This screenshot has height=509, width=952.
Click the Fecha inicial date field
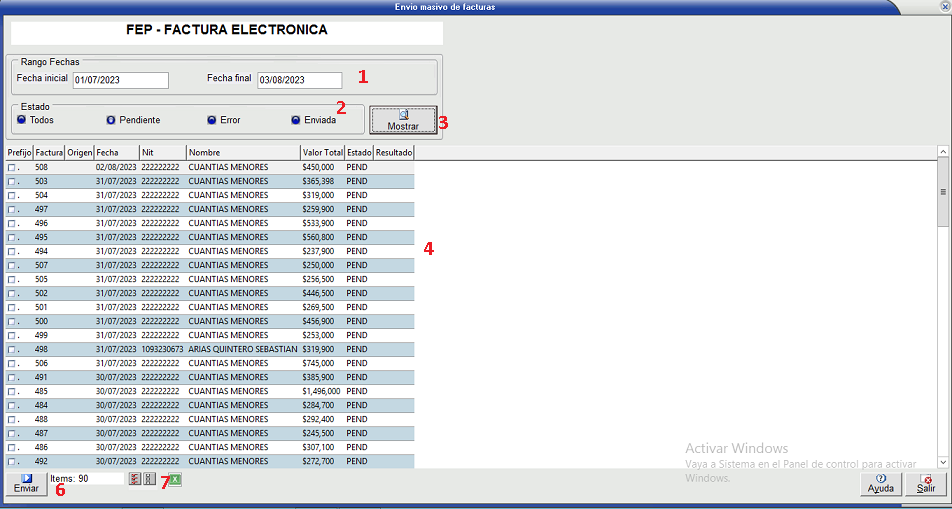point(120,81)
